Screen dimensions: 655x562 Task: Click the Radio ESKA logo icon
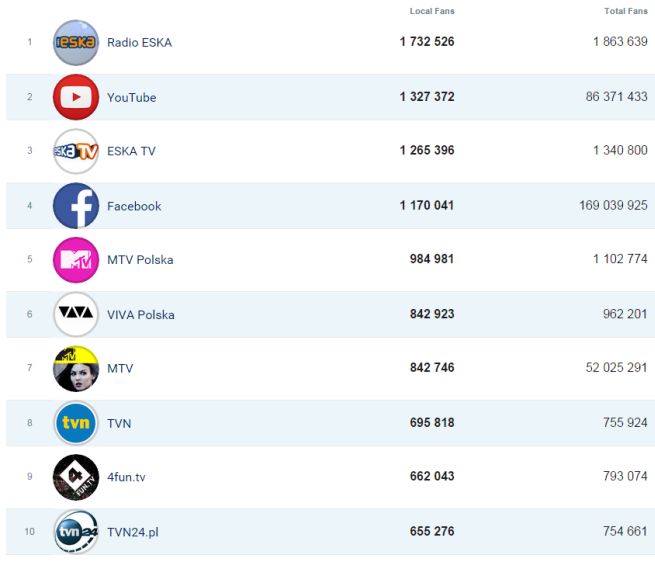(x=76, y=43)
